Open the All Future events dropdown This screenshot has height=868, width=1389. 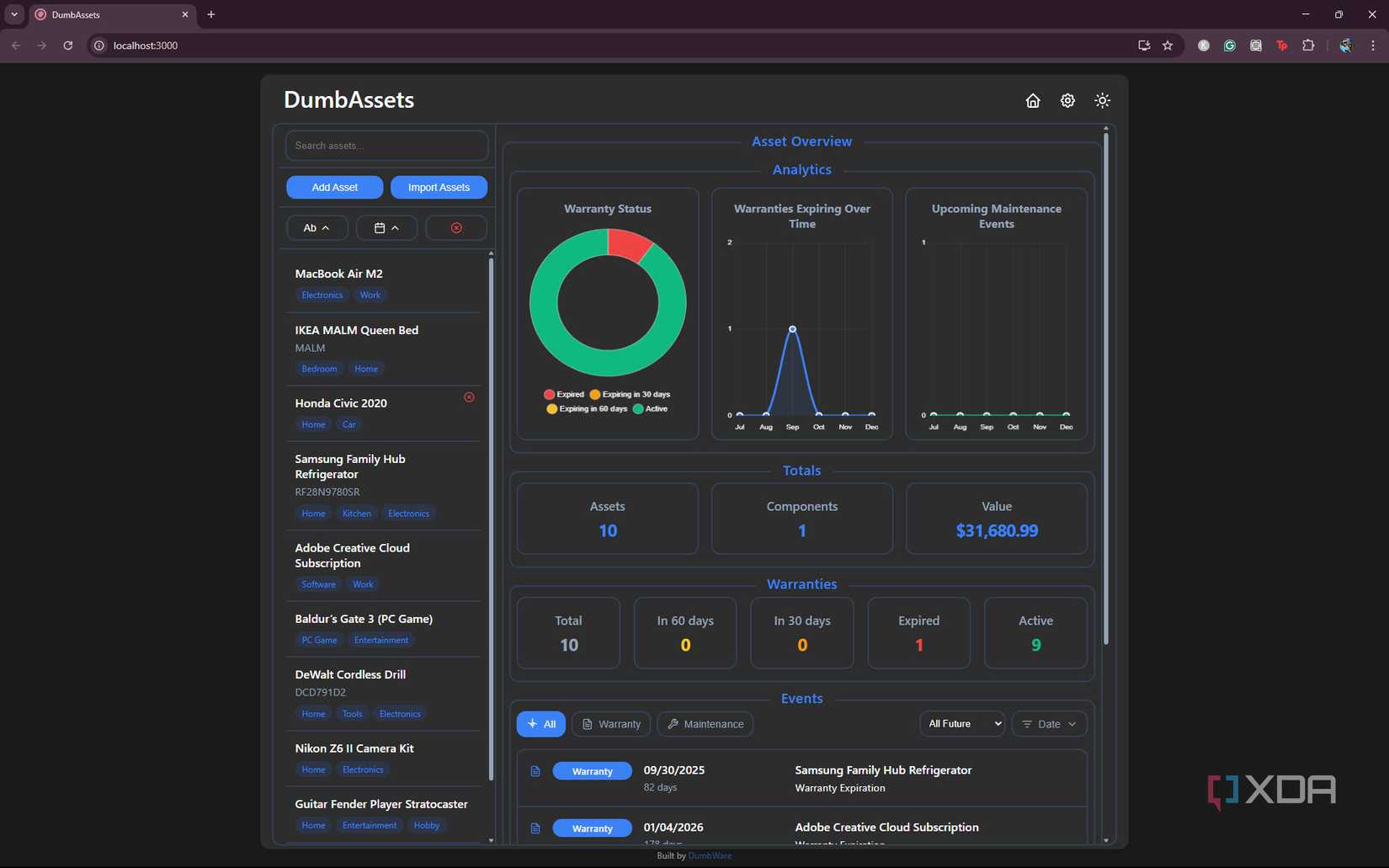961,724
